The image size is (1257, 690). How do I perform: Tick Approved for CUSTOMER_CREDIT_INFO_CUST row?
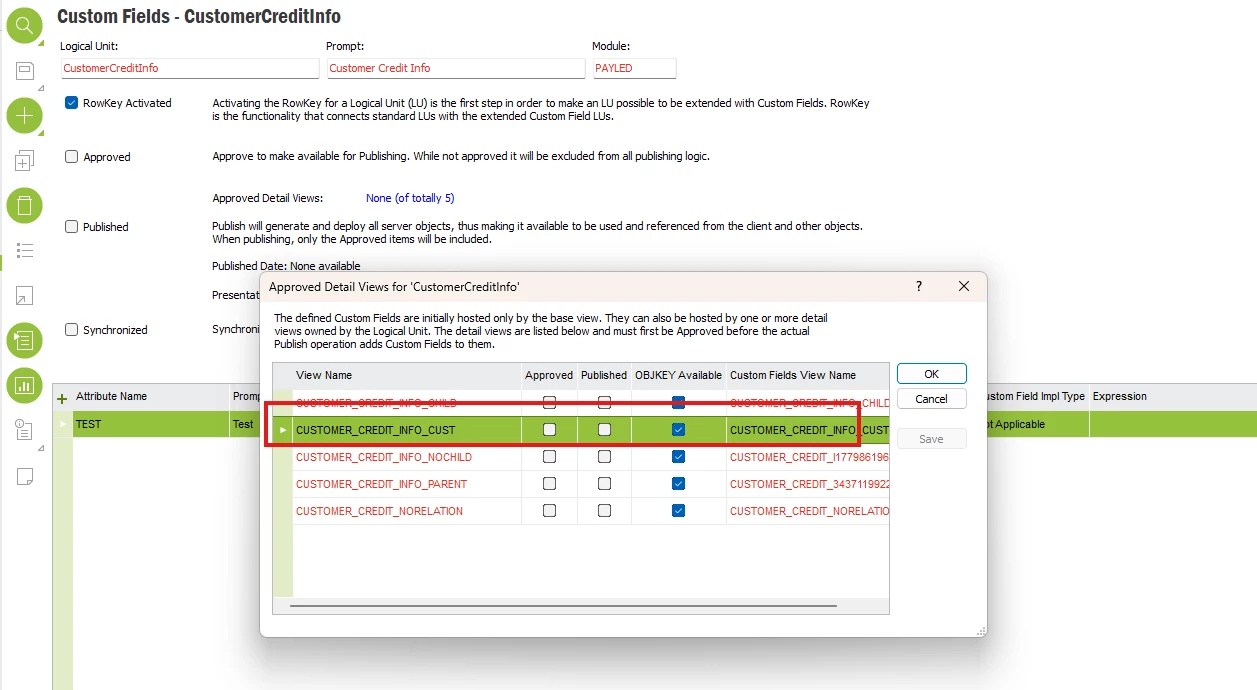coord(549,430)
